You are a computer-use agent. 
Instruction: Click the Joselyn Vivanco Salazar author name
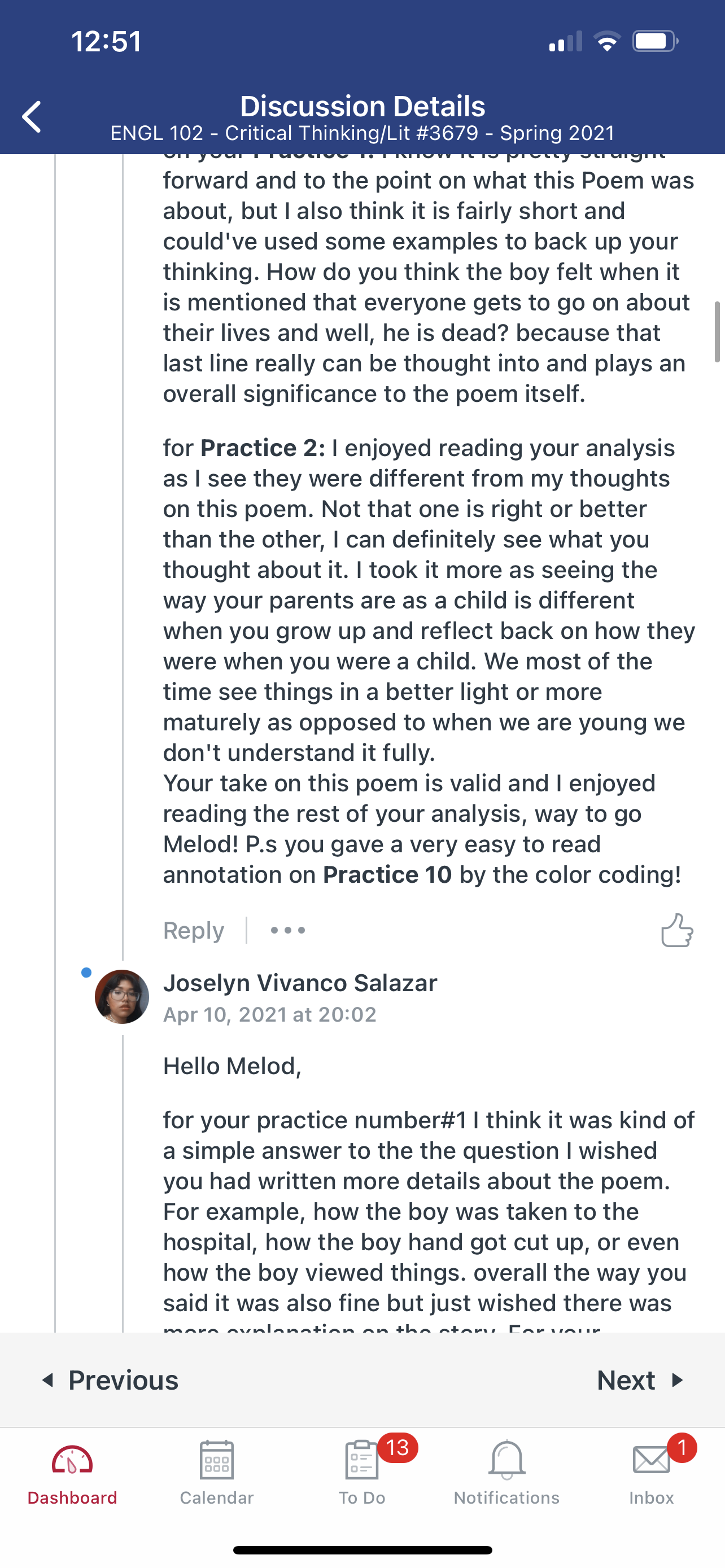300,983
